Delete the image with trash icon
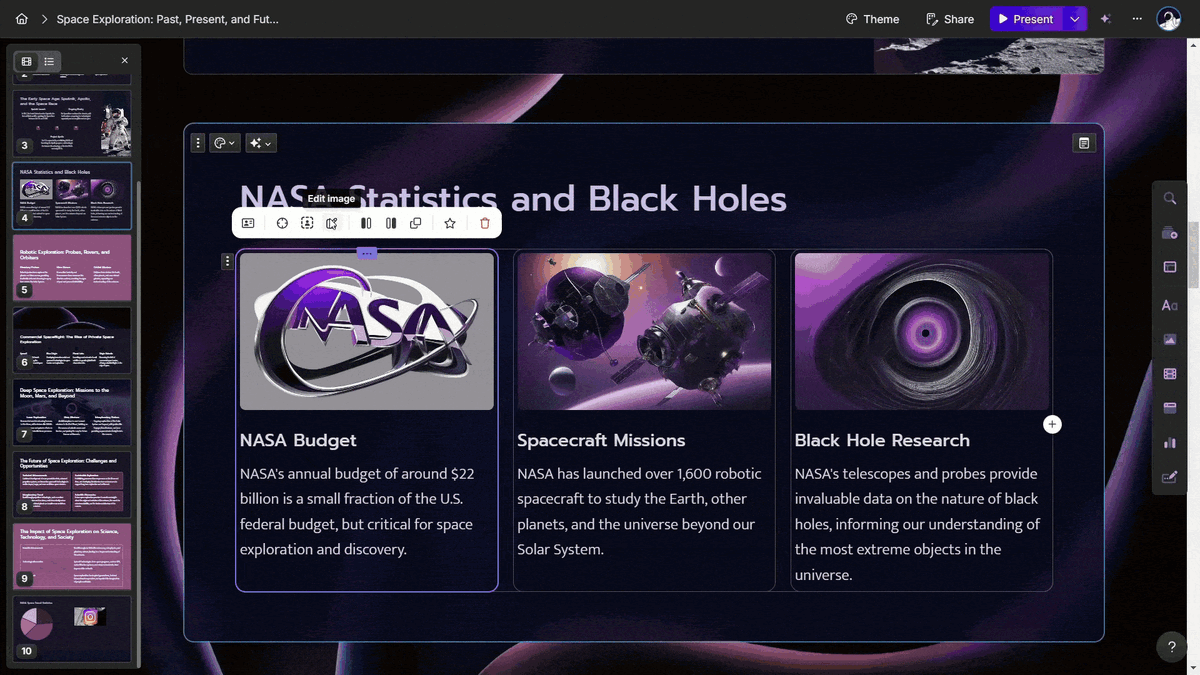The image size is (1200, 675). point(485,223)
